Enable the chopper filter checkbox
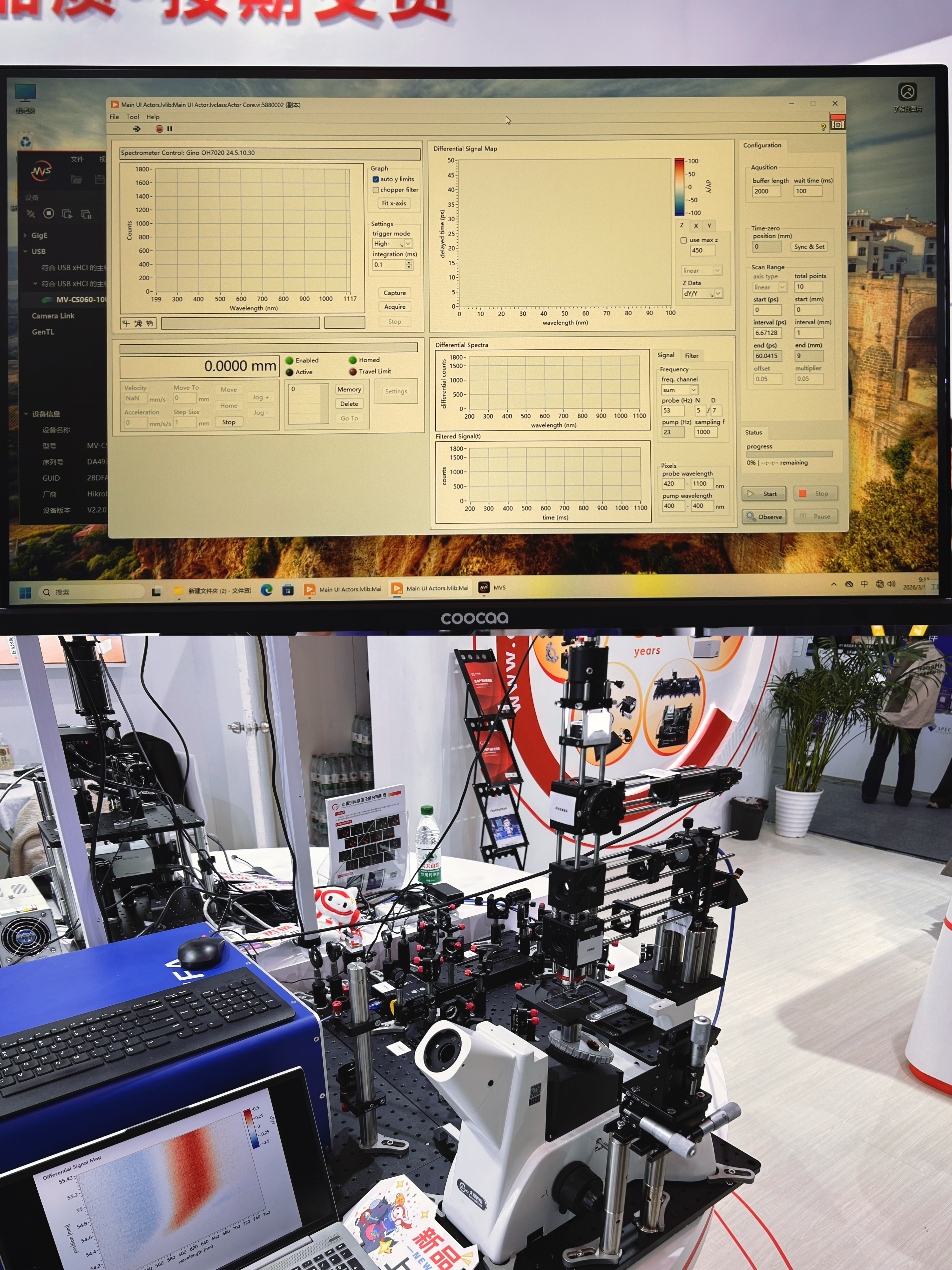This screenshot has height=1270, width=952. point(375,190)
